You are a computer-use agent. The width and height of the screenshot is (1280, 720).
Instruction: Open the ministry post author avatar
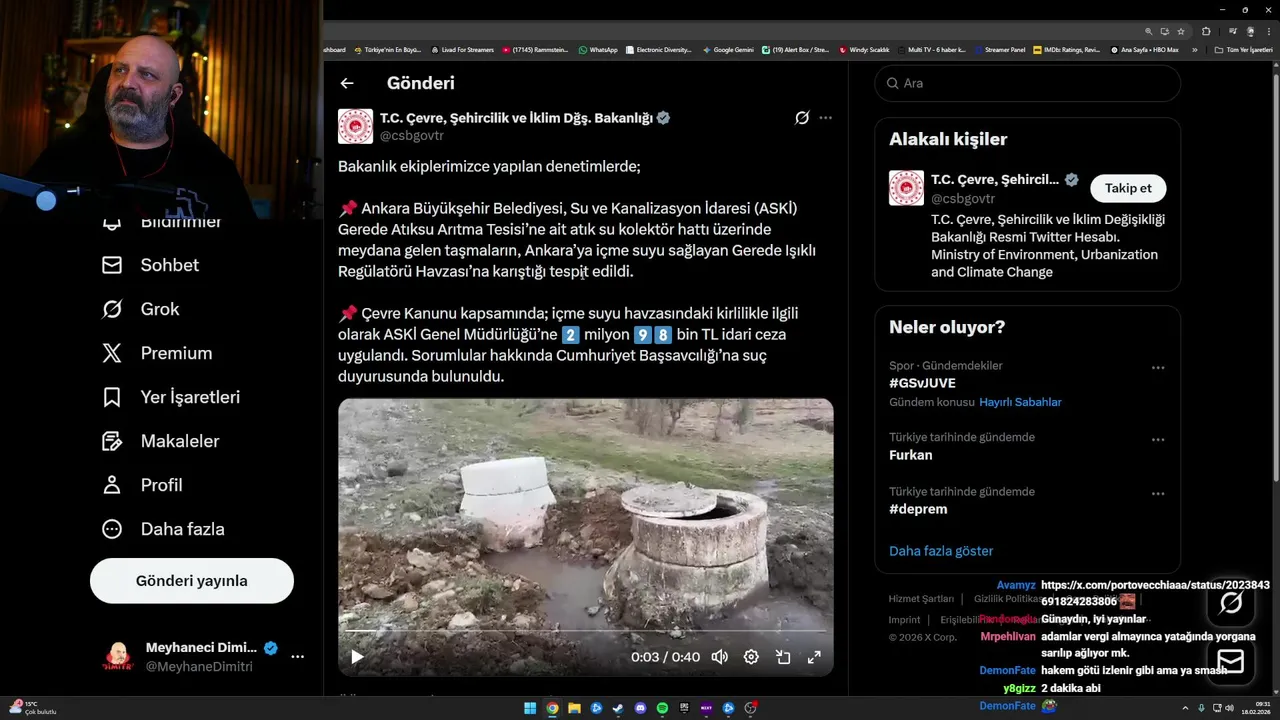click(355, 127)
